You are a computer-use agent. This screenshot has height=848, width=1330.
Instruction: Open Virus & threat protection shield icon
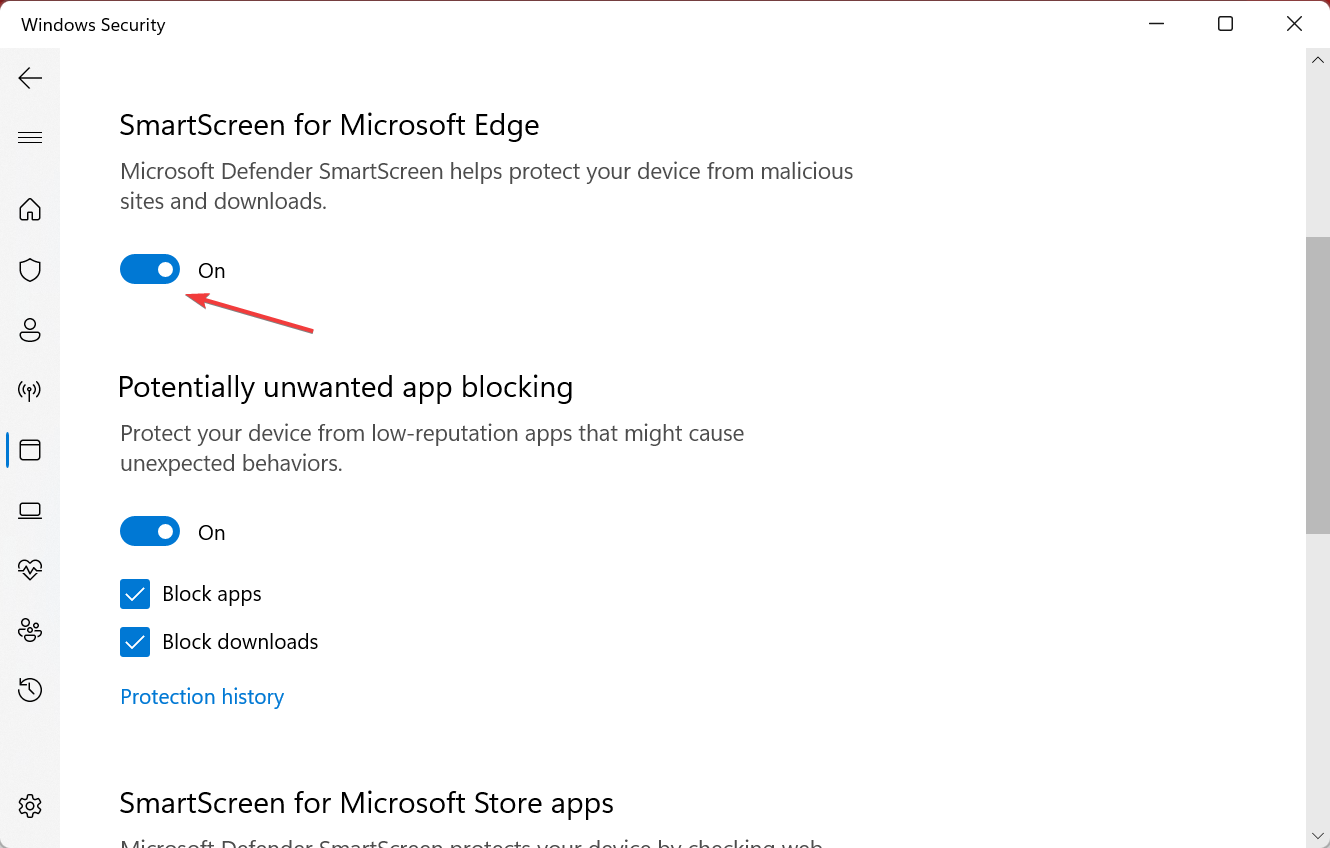click(30, 270)
